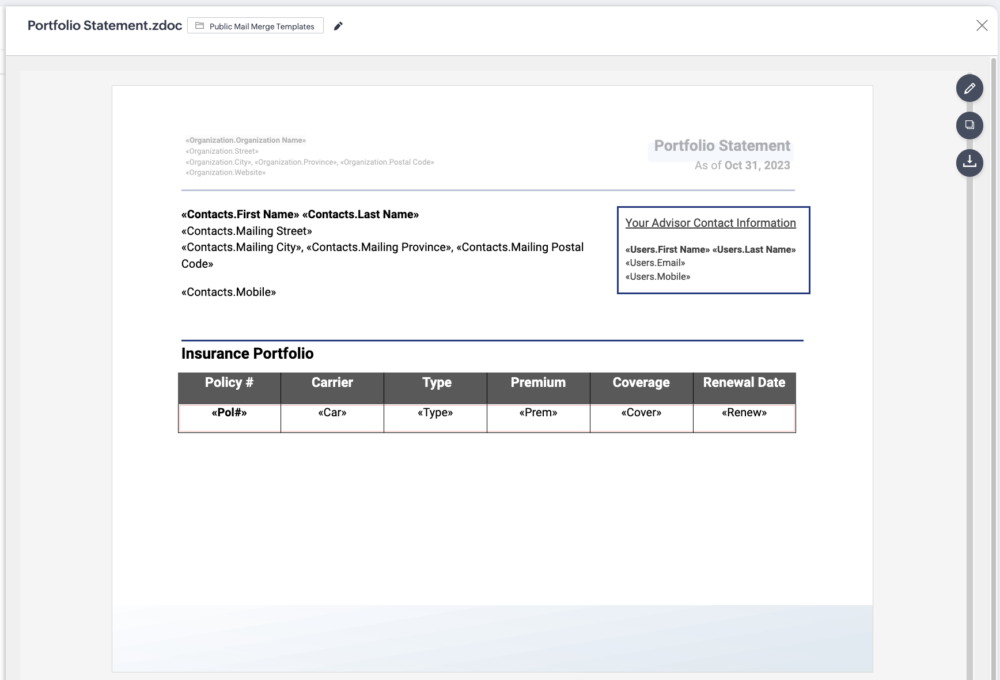Select the «Cover» merge field cell
The image size is (1000, 680).
[641, 413]
